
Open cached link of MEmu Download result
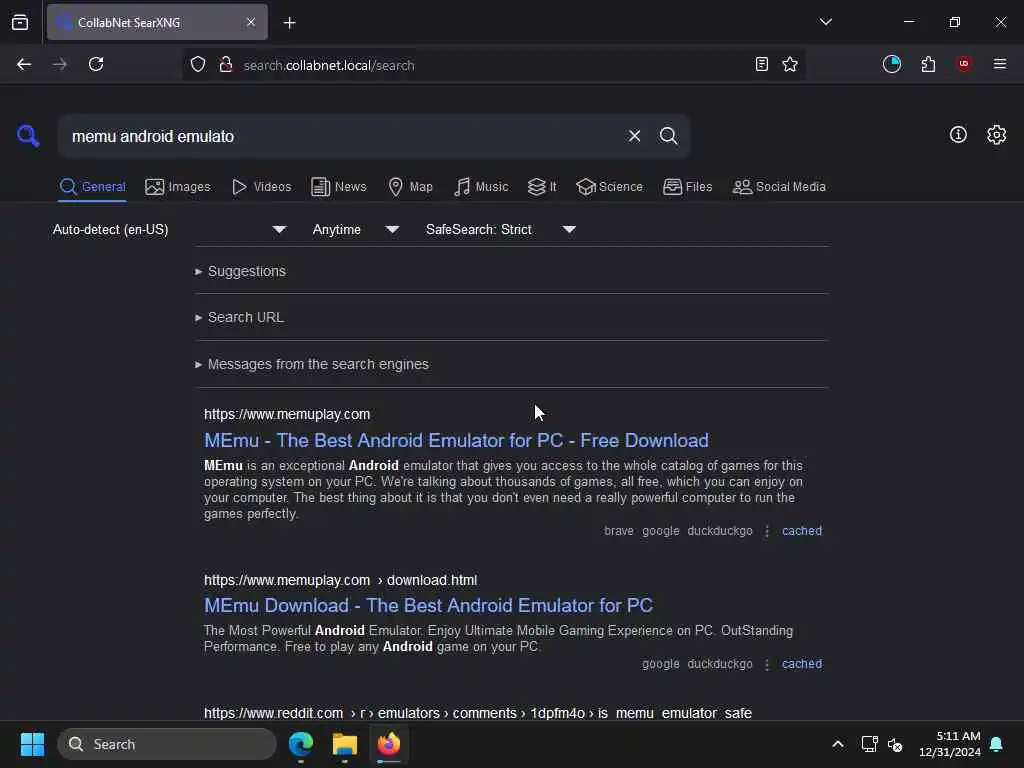801,664
